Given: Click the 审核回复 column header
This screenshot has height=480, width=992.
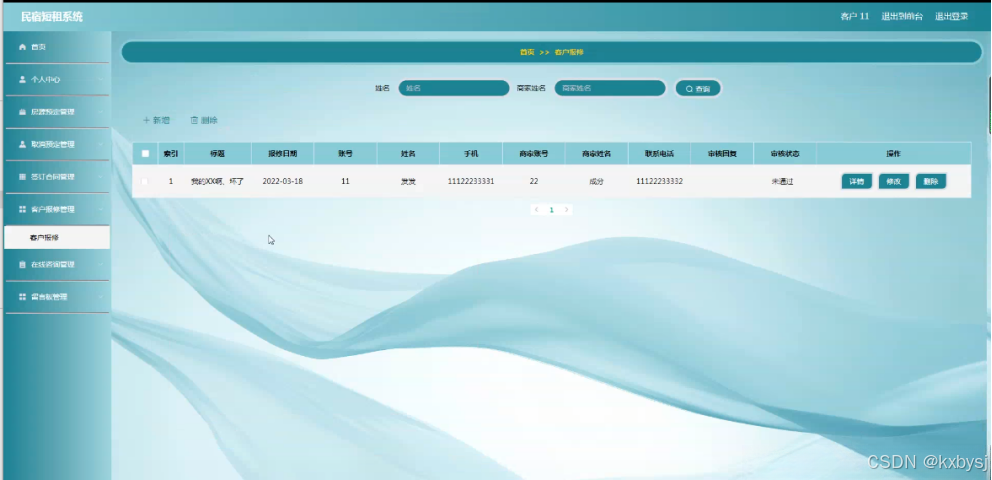Looking at the screenshot, I should (722, 154).
